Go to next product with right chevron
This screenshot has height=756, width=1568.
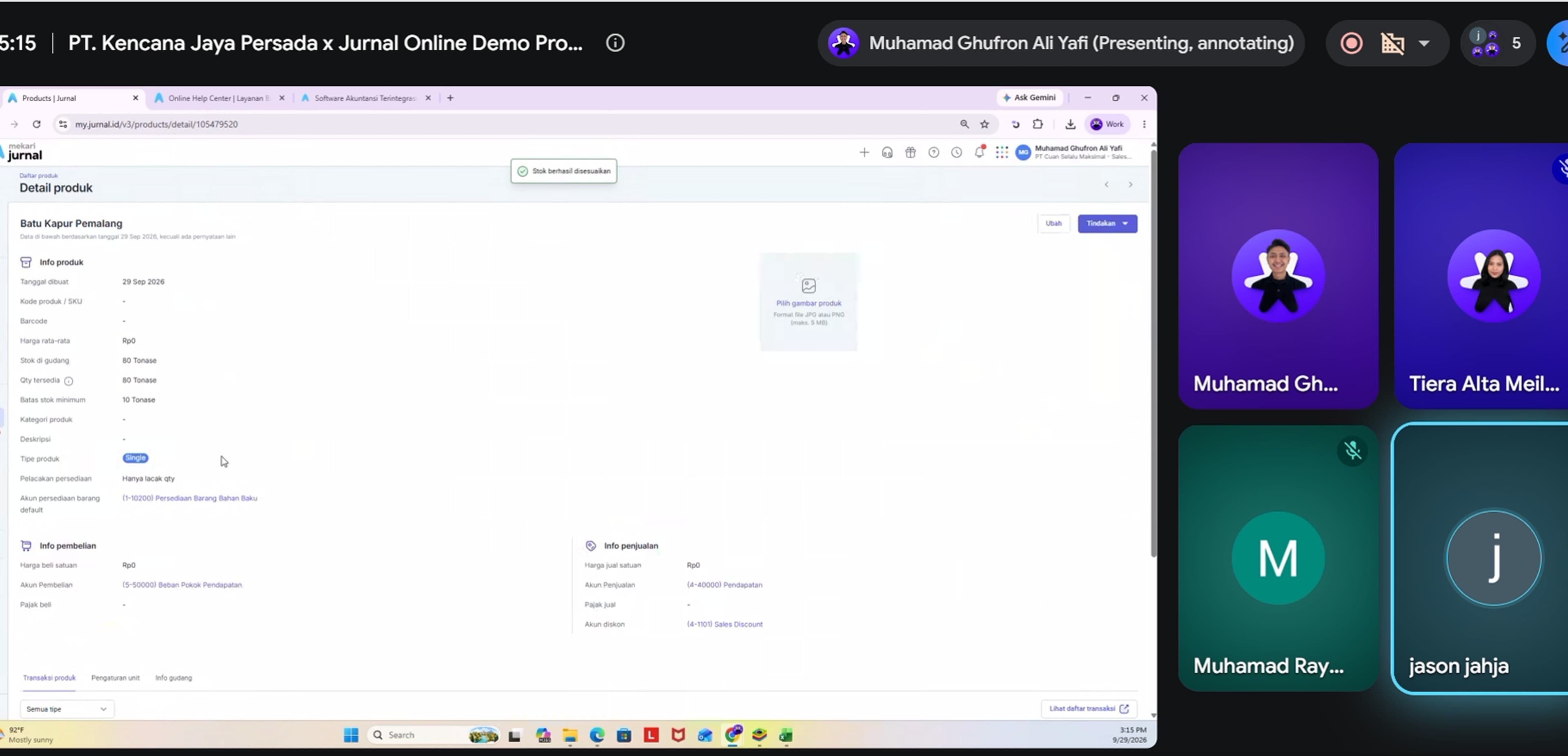1130,185
